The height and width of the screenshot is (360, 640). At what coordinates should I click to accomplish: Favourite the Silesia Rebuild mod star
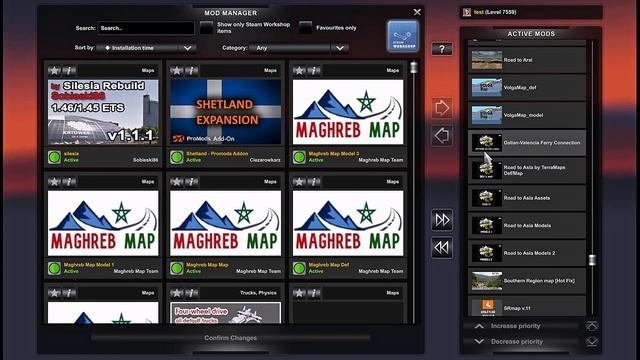point(54,71)
